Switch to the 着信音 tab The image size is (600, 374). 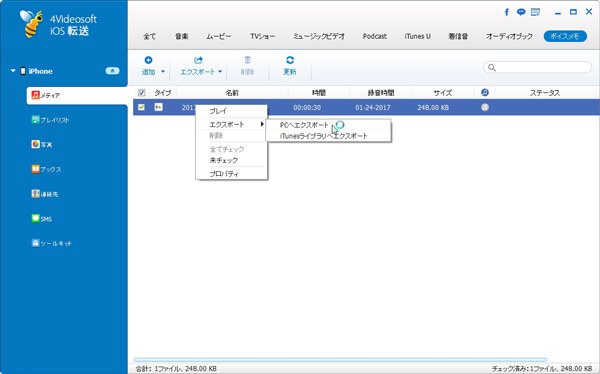pos(458,36)
